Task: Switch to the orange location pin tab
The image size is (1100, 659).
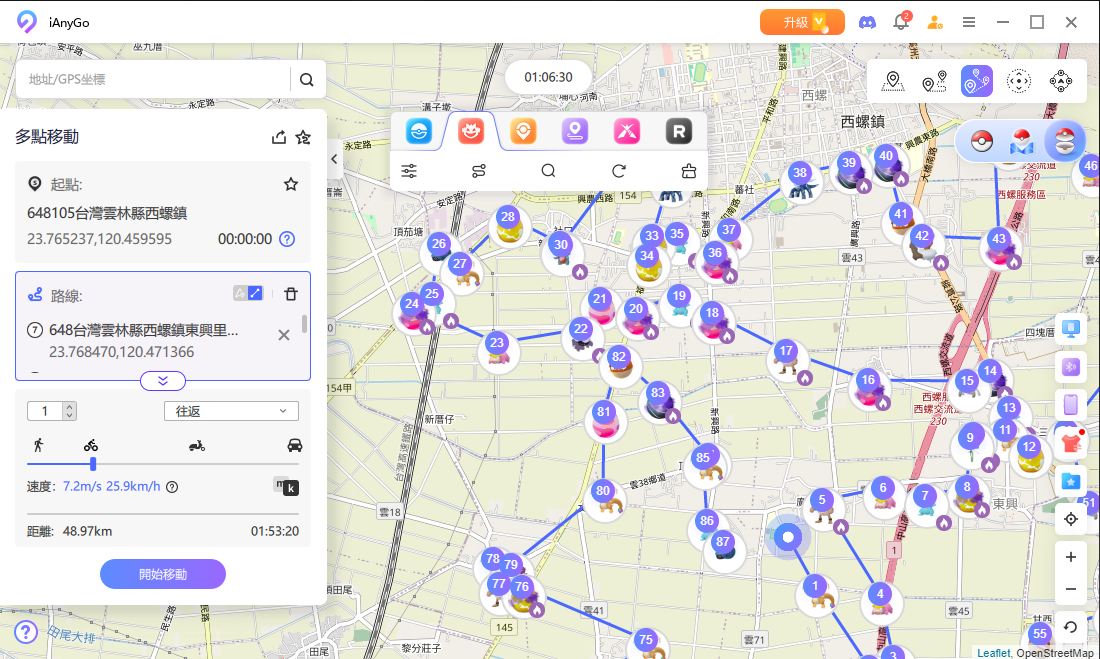Action: coord(523,131)
